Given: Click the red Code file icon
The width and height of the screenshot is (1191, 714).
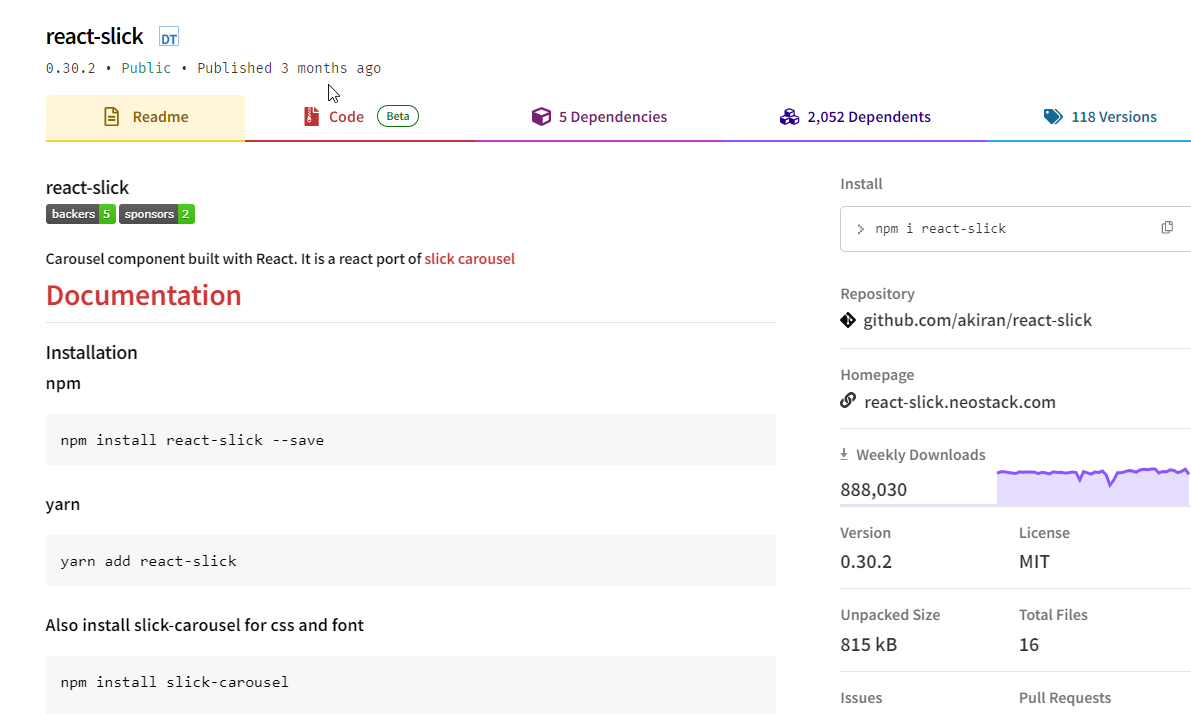Looking at the screenshot, I should pyautogui.click(x=311, y=116).
